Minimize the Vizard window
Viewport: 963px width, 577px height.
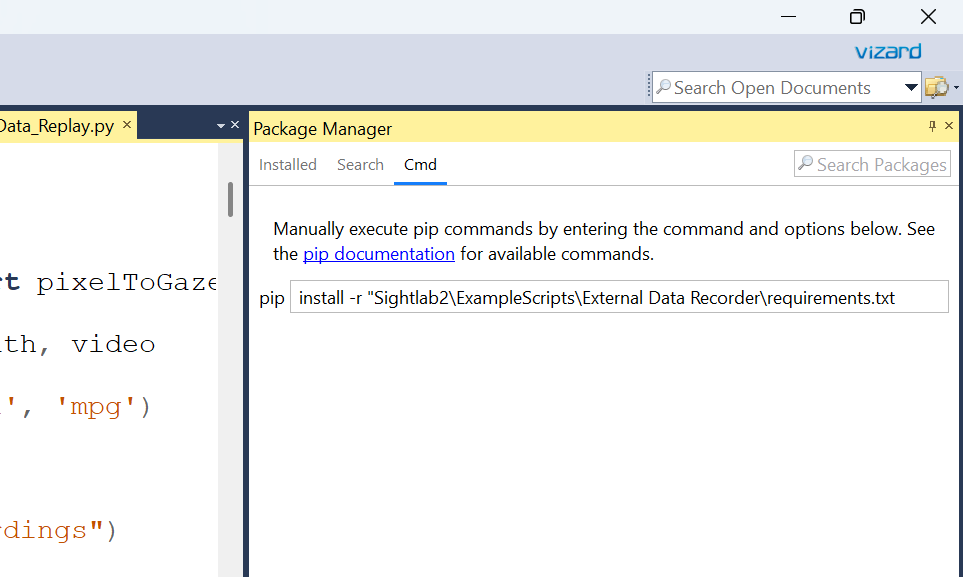pyautogui.click(x=788, y=17)
